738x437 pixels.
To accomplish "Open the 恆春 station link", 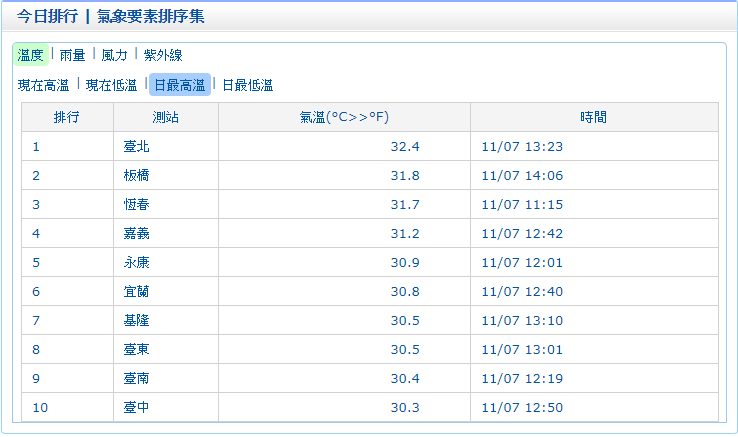I will click(x=136, y=204).
